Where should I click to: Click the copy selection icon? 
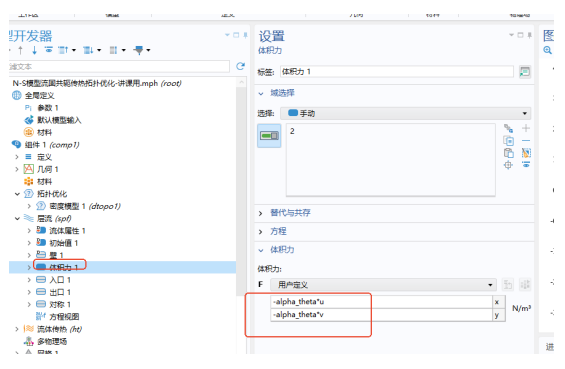pyautogui.click(x=508, y=141)
